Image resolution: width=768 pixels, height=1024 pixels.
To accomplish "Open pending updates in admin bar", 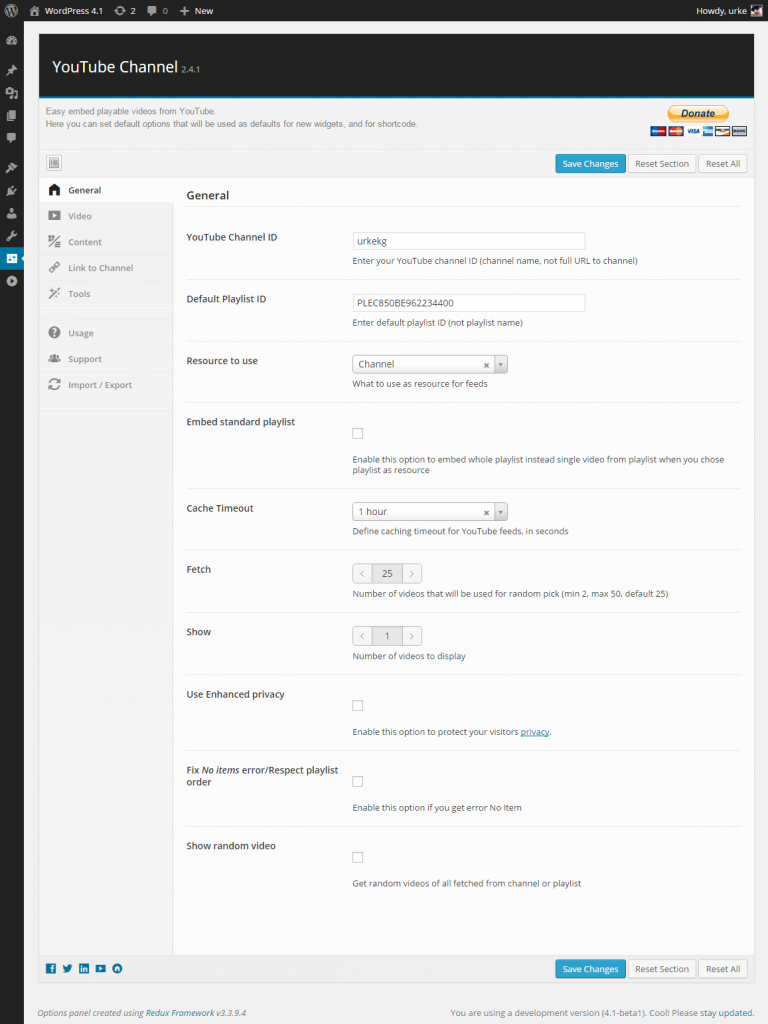I will tap(125, 10).
